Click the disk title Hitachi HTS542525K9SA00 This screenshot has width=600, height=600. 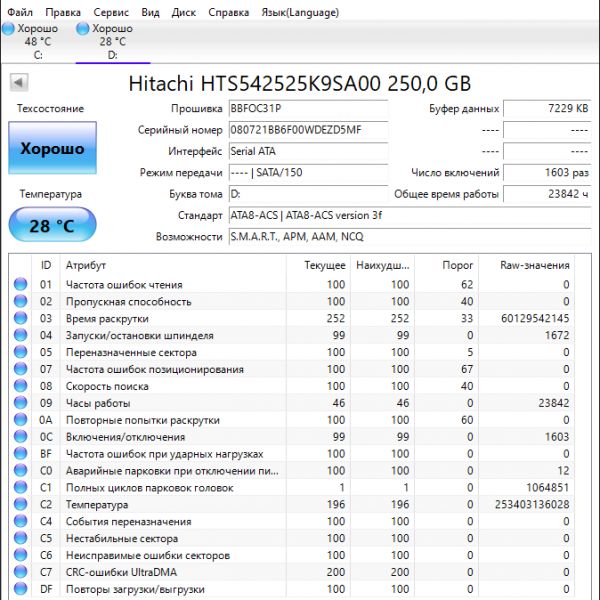click(300, 83)
